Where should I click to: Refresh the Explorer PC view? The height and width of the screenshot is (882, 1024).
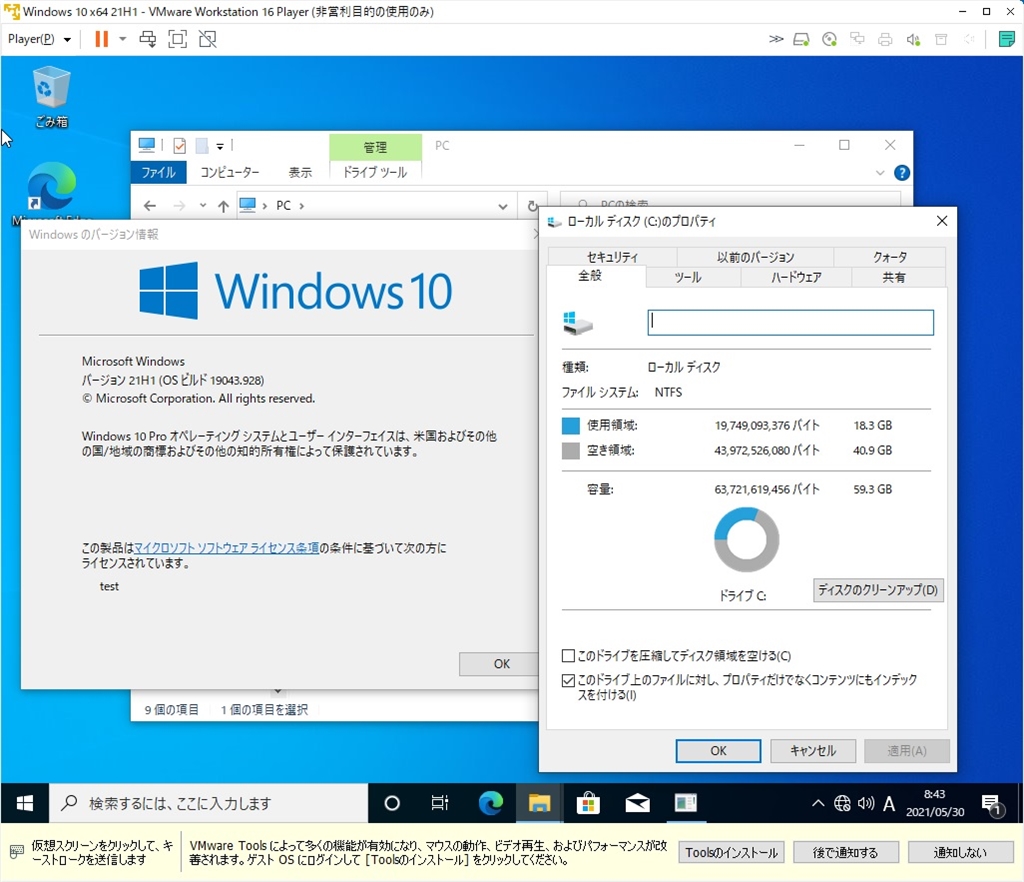[x=532, y=206]
